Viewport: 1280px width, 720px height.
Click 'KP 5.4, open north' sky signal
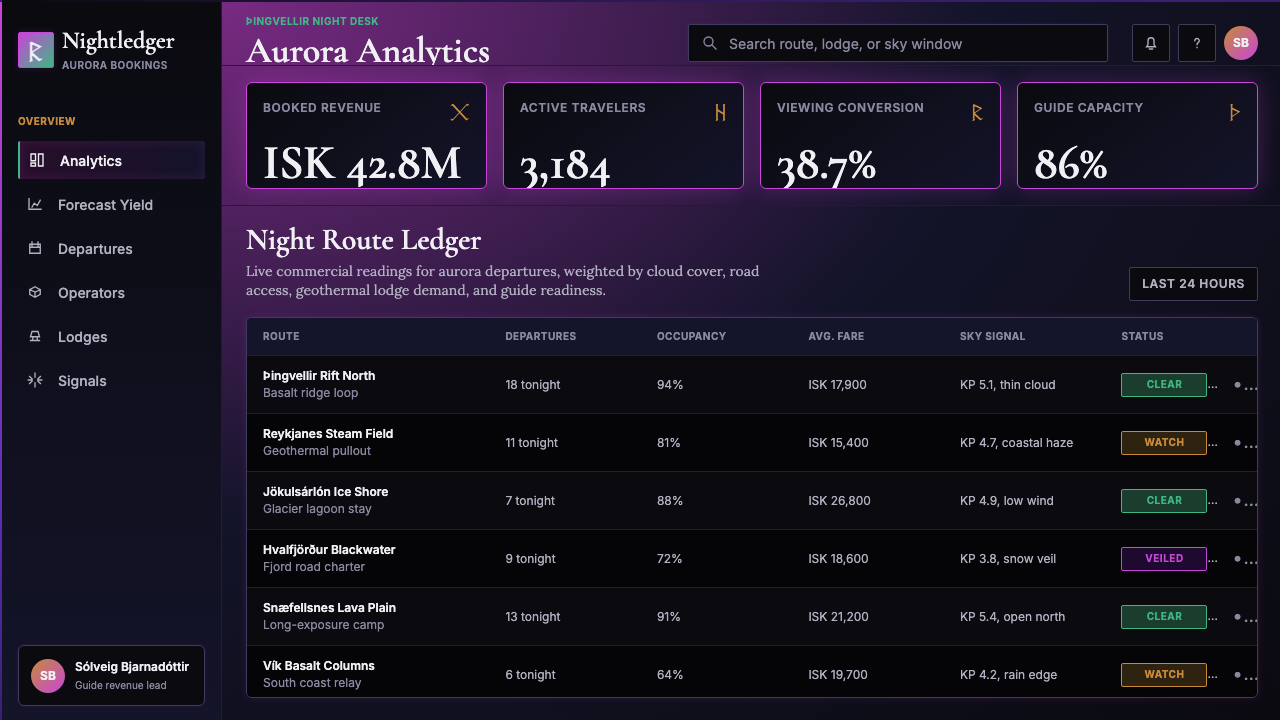[1012, 616]
